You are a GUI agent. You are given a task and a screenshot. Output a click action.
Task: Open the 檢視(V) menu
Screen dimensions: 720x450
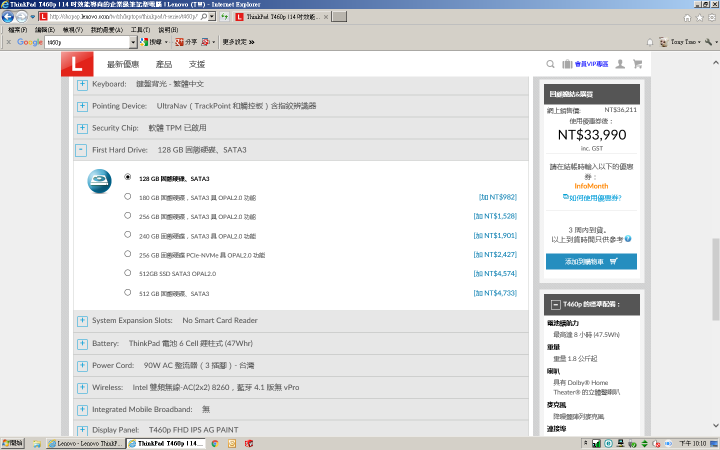[73, 30]
